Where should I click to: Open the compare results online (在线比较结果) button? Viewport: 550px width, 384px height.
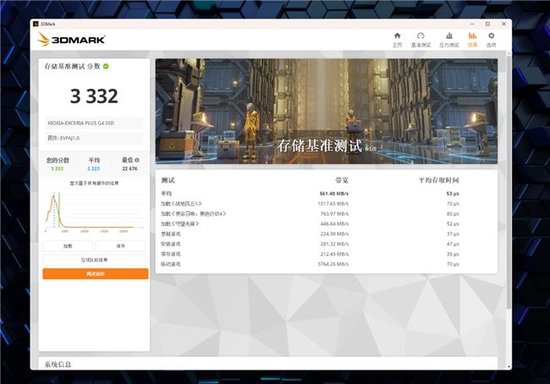click(94, 260)
